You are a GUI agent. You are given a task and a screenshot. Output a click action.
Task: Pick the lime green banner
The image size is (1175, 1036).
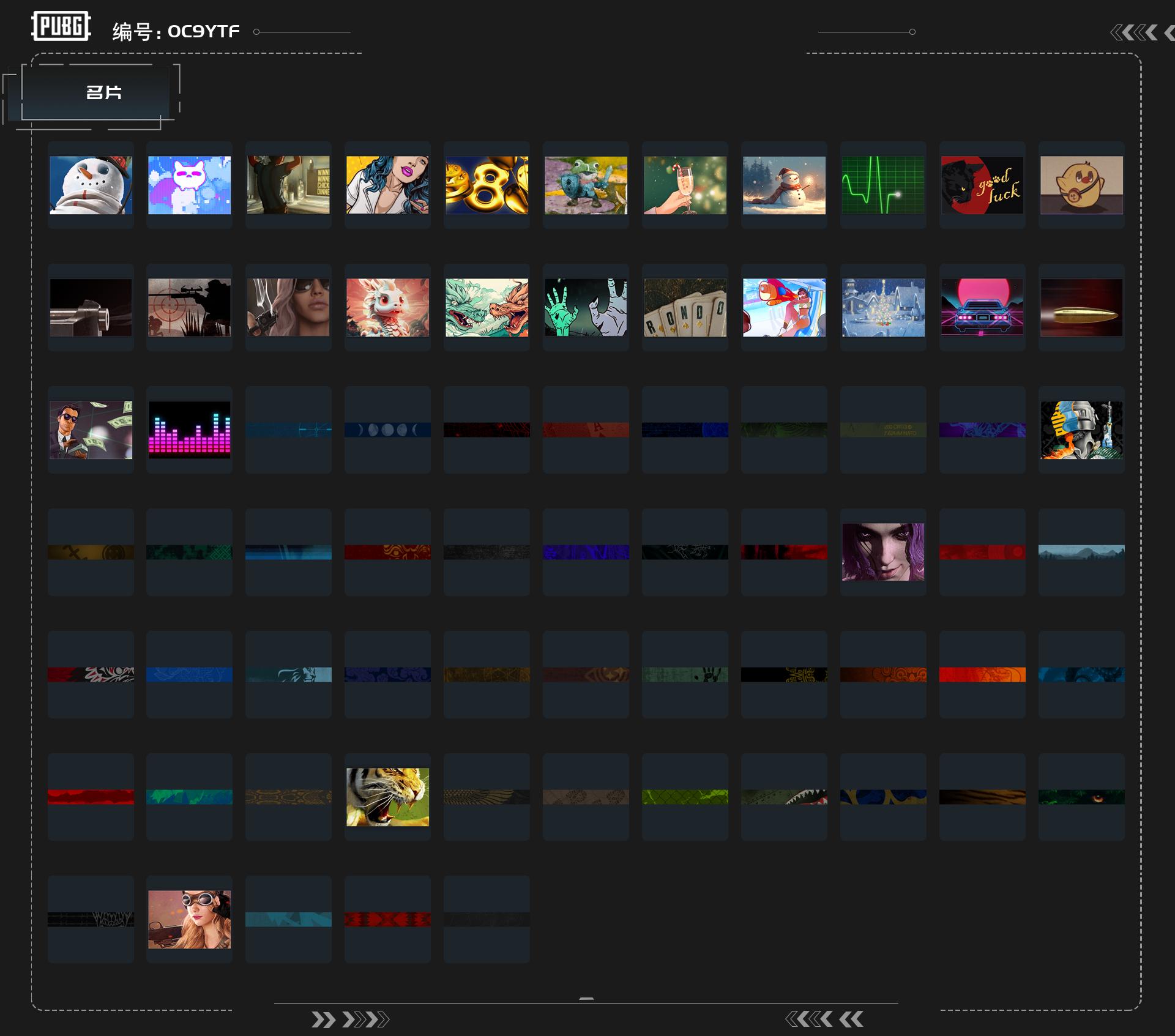[x=685, y=797]
